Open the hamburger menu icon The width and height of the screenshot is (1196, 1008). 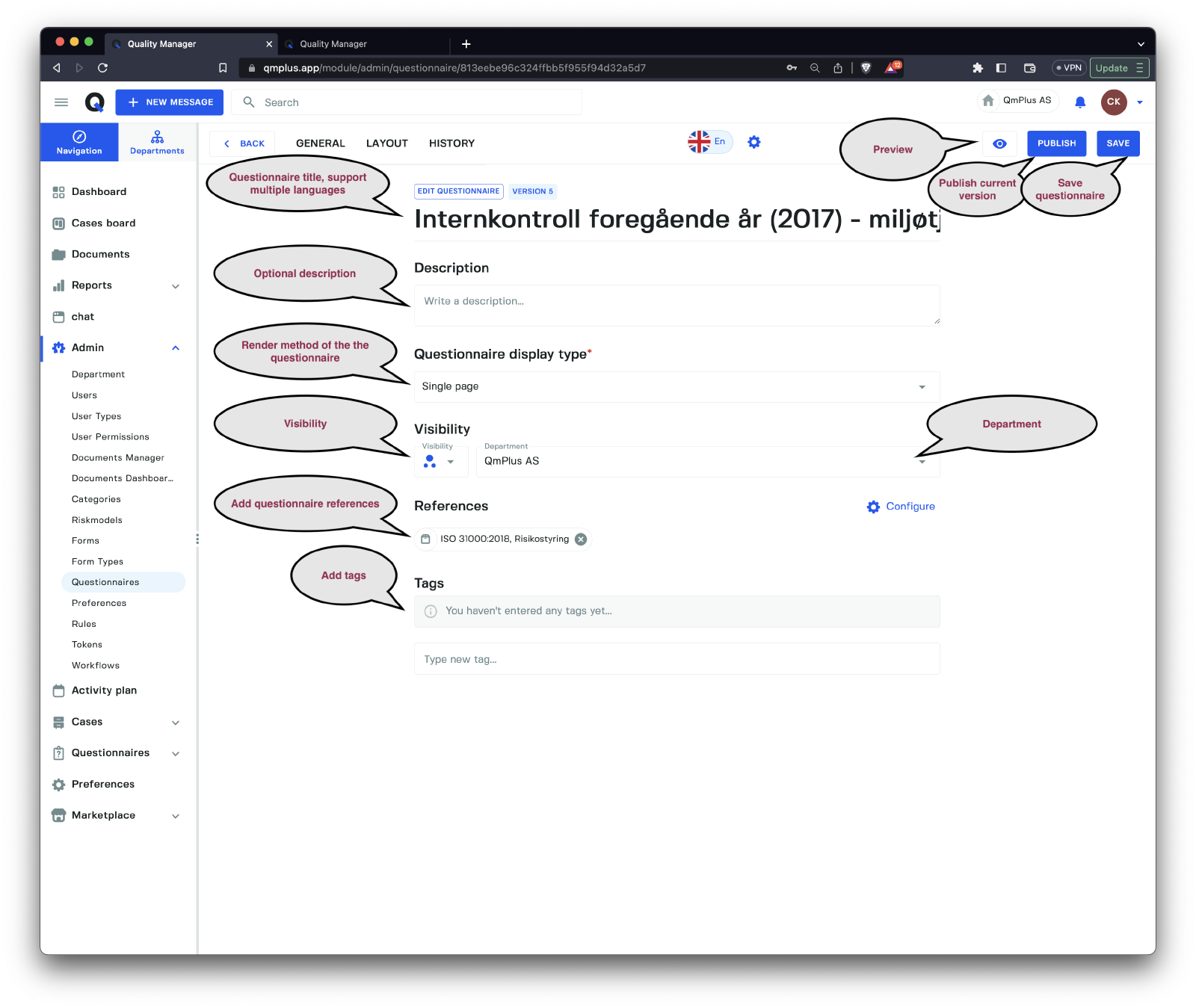[61, 102]
